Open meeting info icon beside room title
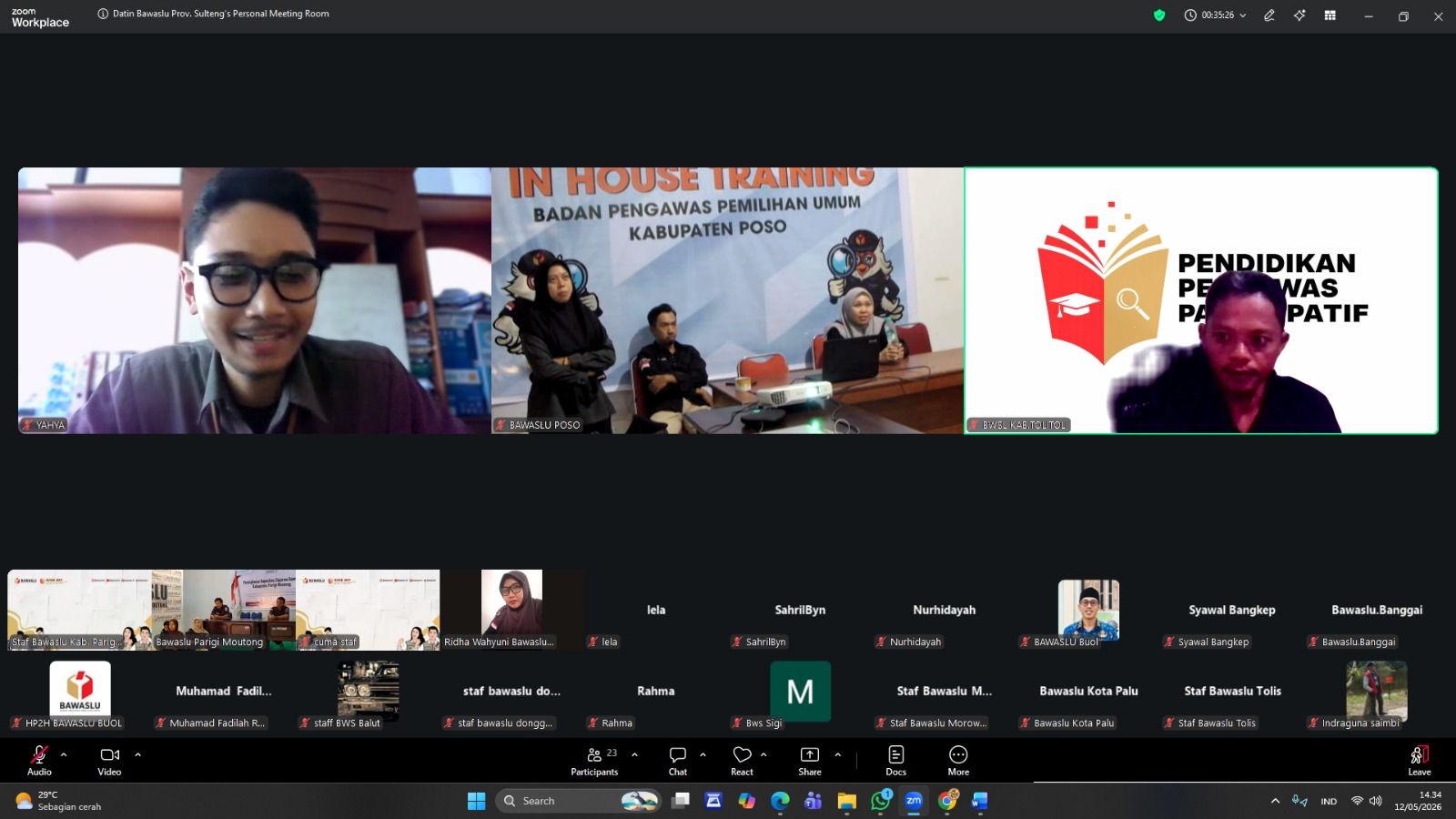This screenshot has width=1456, height=819. [103, 14]
